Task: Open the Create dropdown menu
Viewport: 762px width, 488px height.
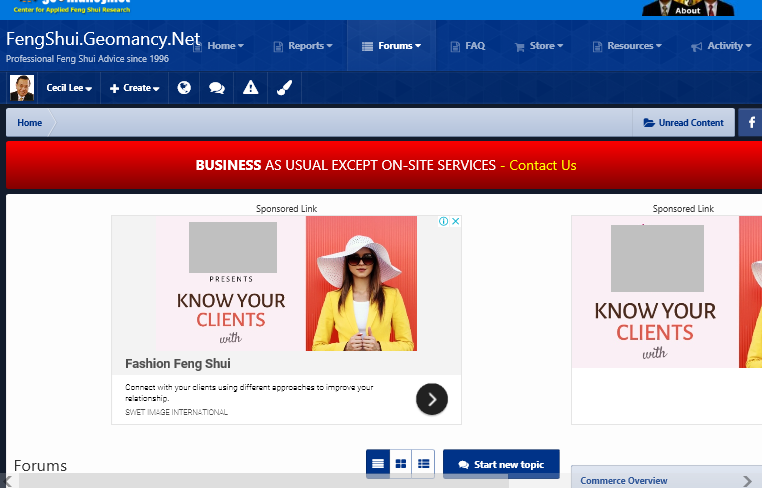Action: [x=135, y=88]
